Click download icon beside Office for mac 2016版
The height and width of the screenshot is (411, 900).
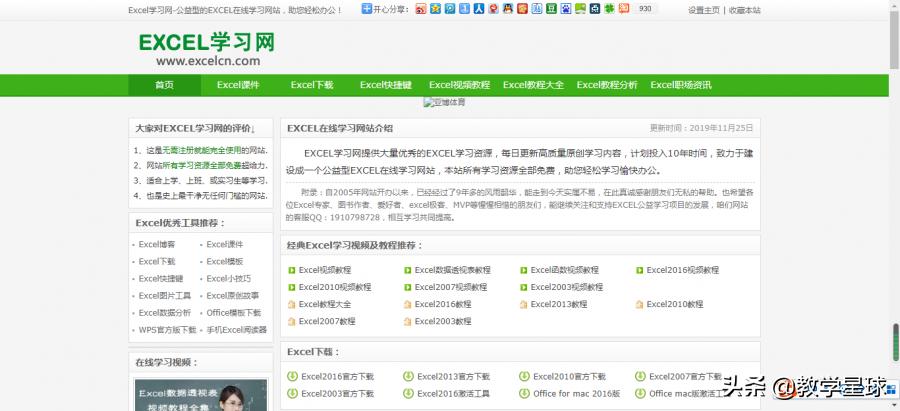point(524,393)
